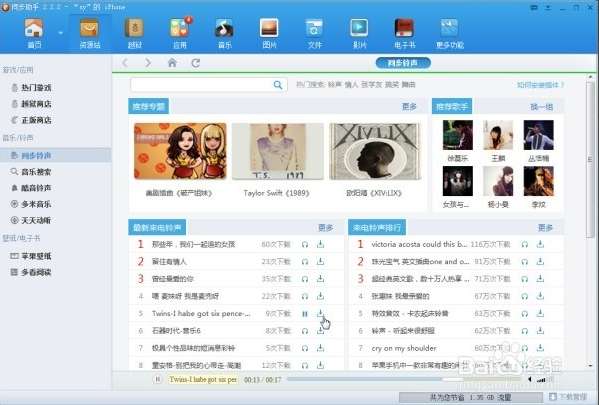Preview ringtone 那些年，我们一起追的女孩 with headphone icon

pyautogui.click(x=305, y=244)
